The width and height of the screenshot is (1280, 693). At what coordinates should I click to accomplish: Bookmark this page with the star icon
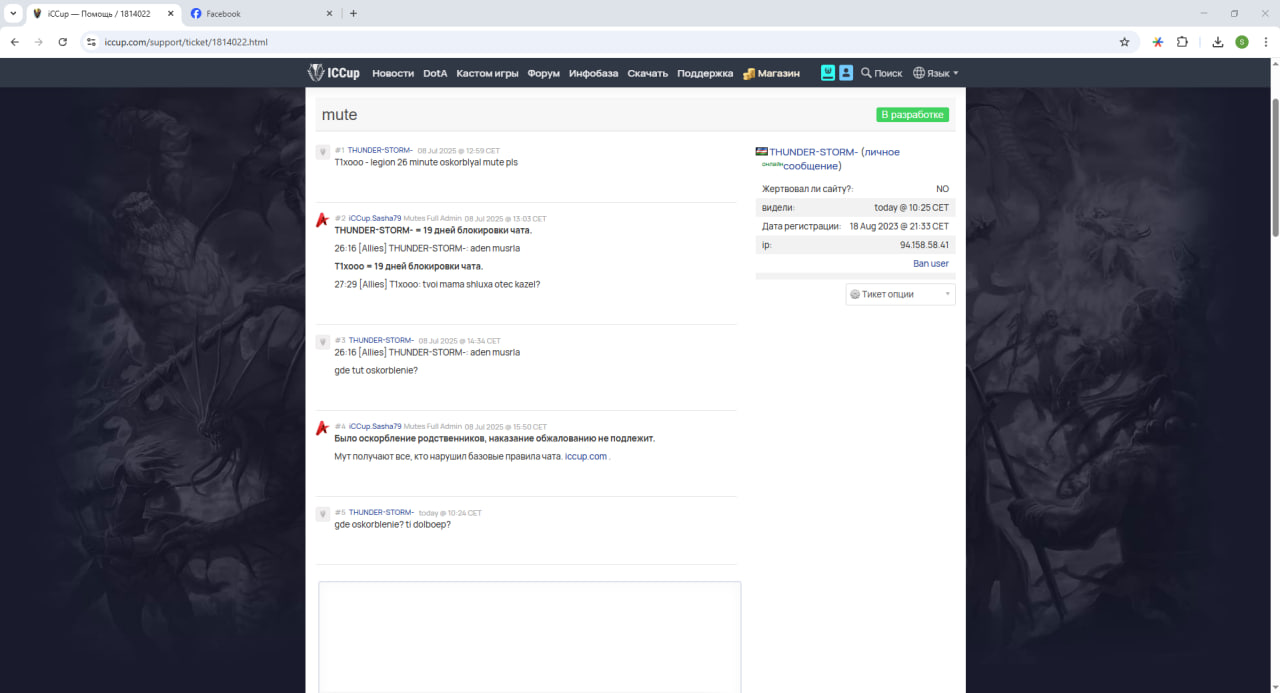[1124, 42]
